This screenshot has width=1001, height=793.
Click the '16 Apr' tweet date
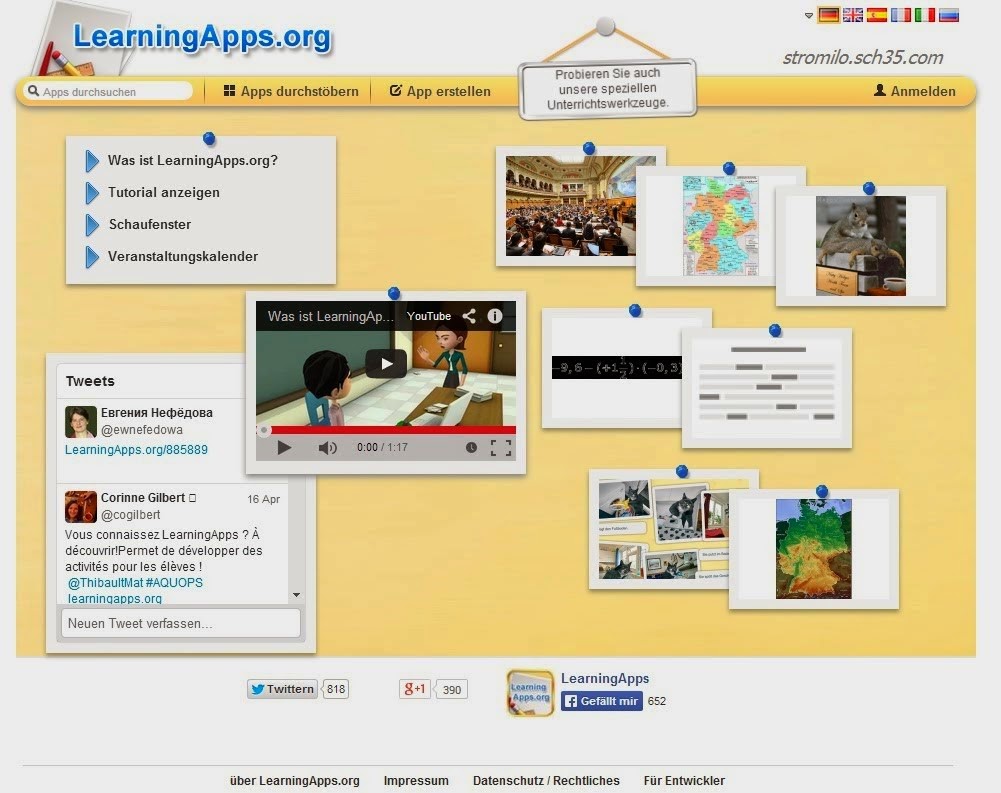[x=264, y=499]
